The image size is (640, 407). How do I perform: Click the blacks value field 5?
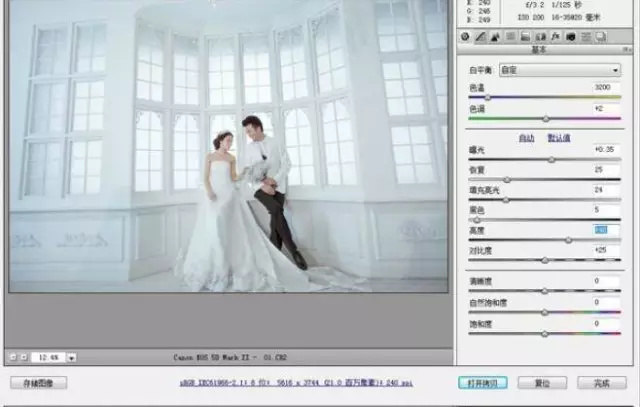pyautogui.click(x=606, y=210)
